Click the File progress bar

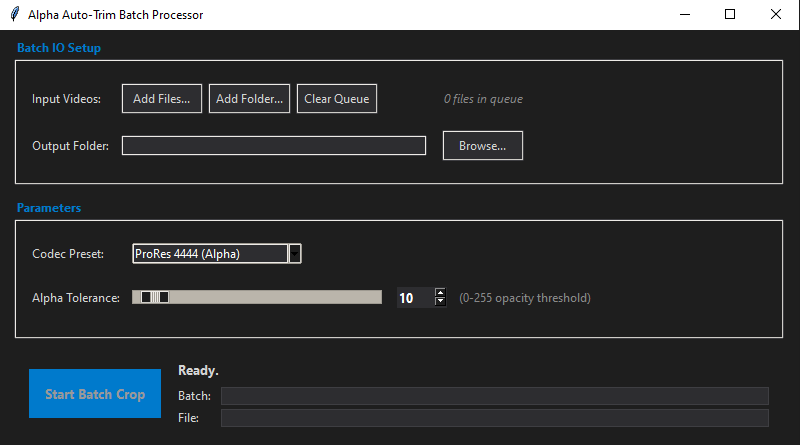coord(494,418)
